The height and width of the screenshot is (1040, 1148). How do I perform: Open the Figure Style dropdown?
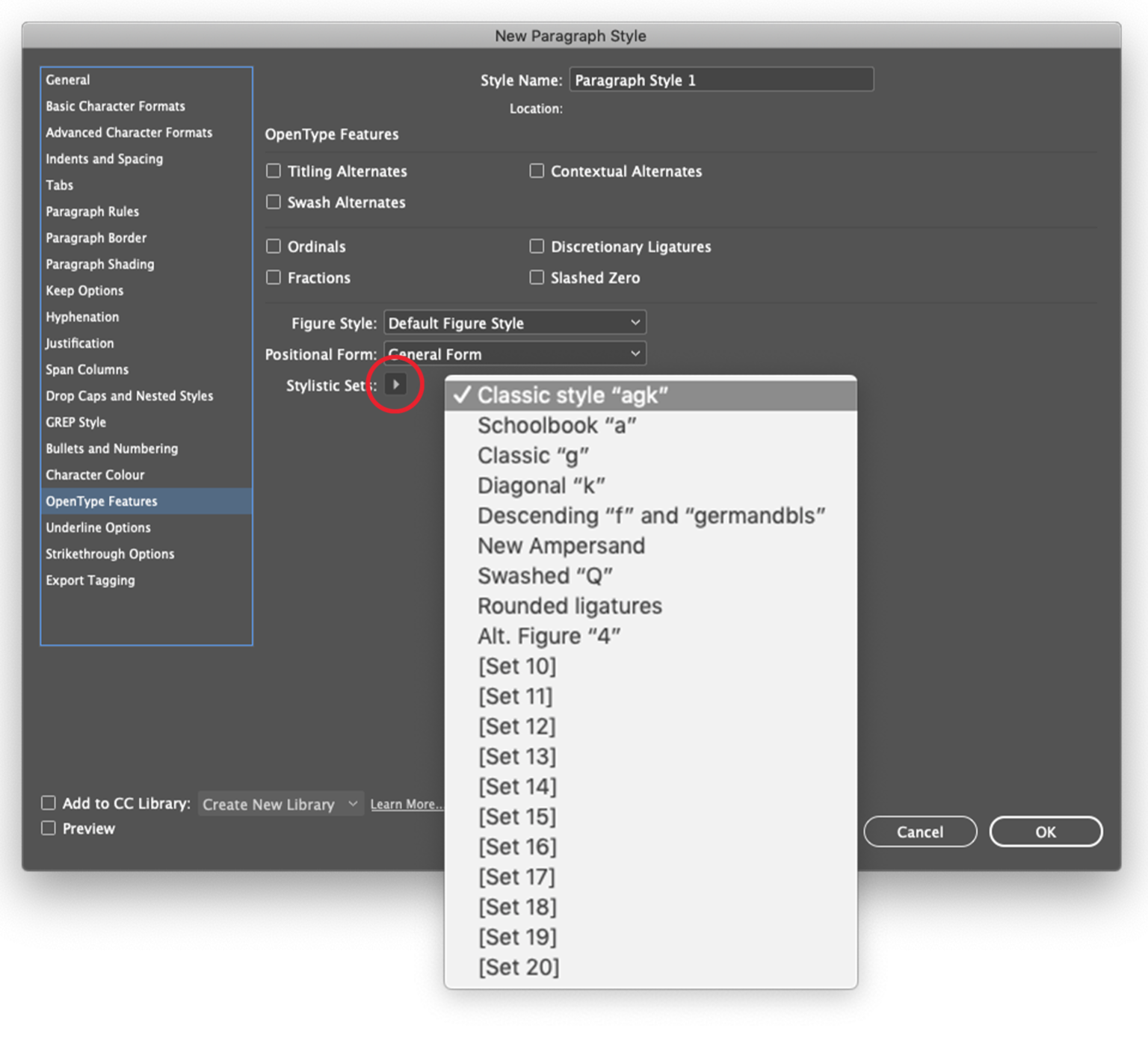[x=514, y=323]
